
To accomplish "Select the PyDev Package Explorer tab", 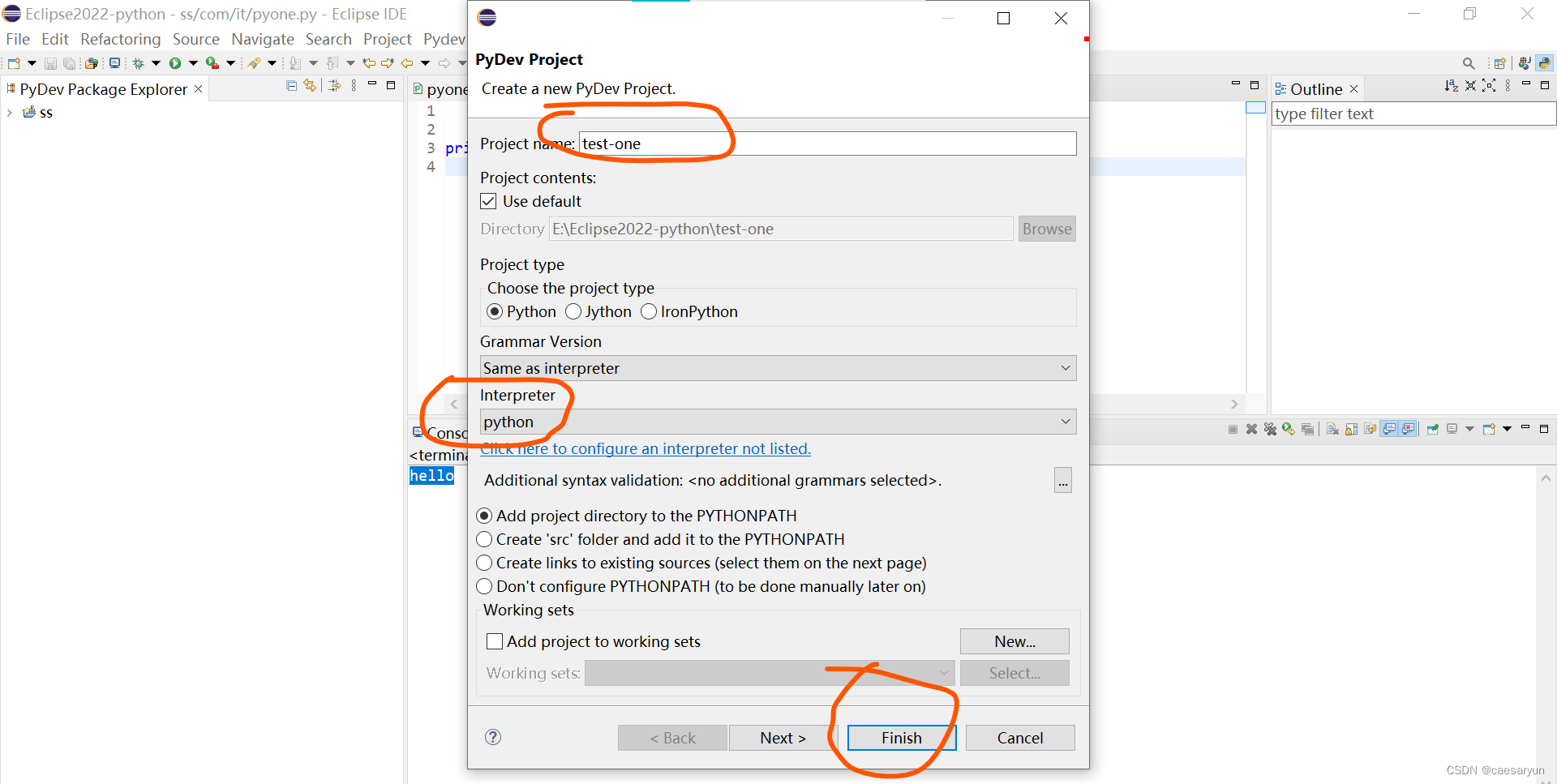I will click(104, 89).
